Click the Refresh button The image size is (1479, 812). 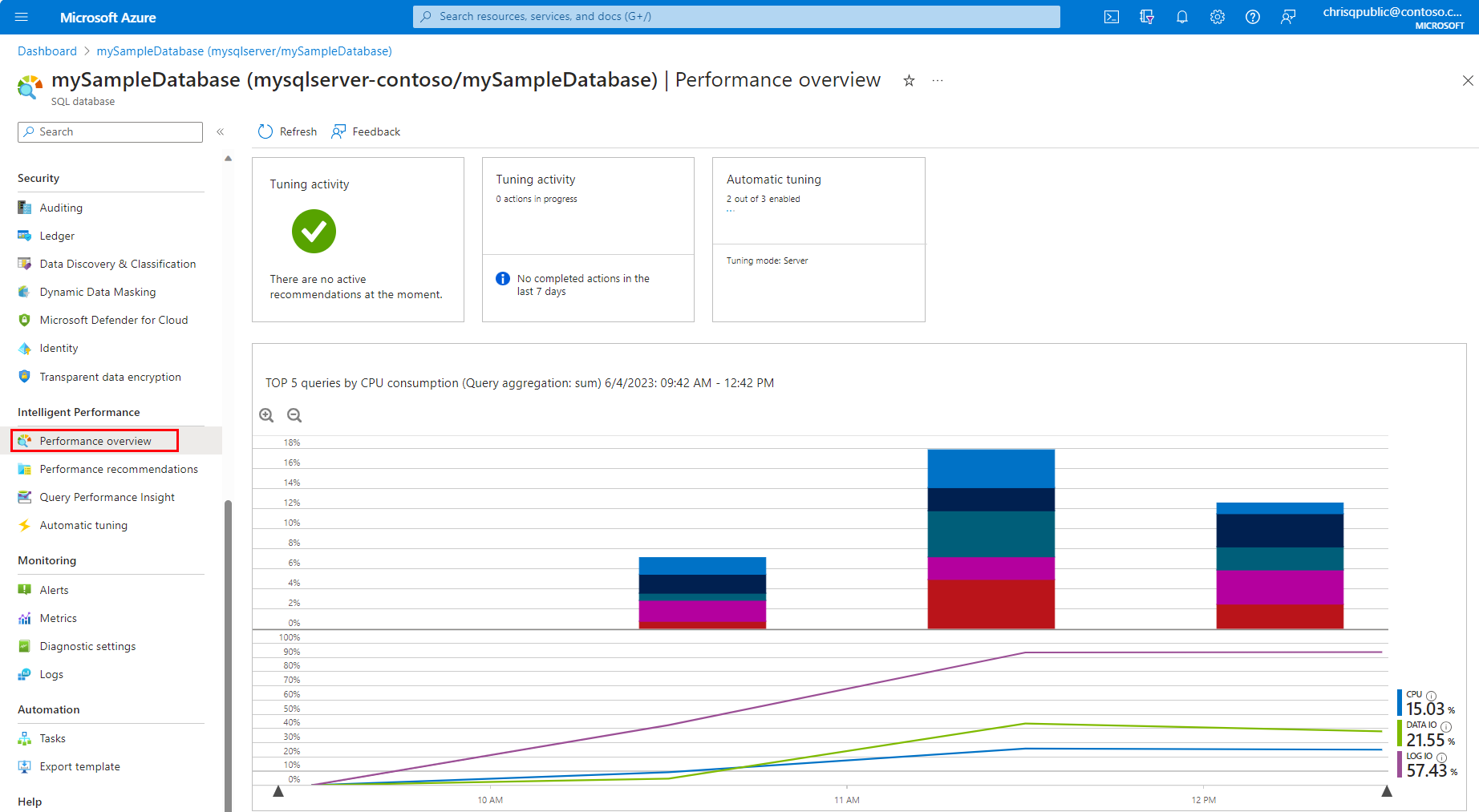pos(286,131)
